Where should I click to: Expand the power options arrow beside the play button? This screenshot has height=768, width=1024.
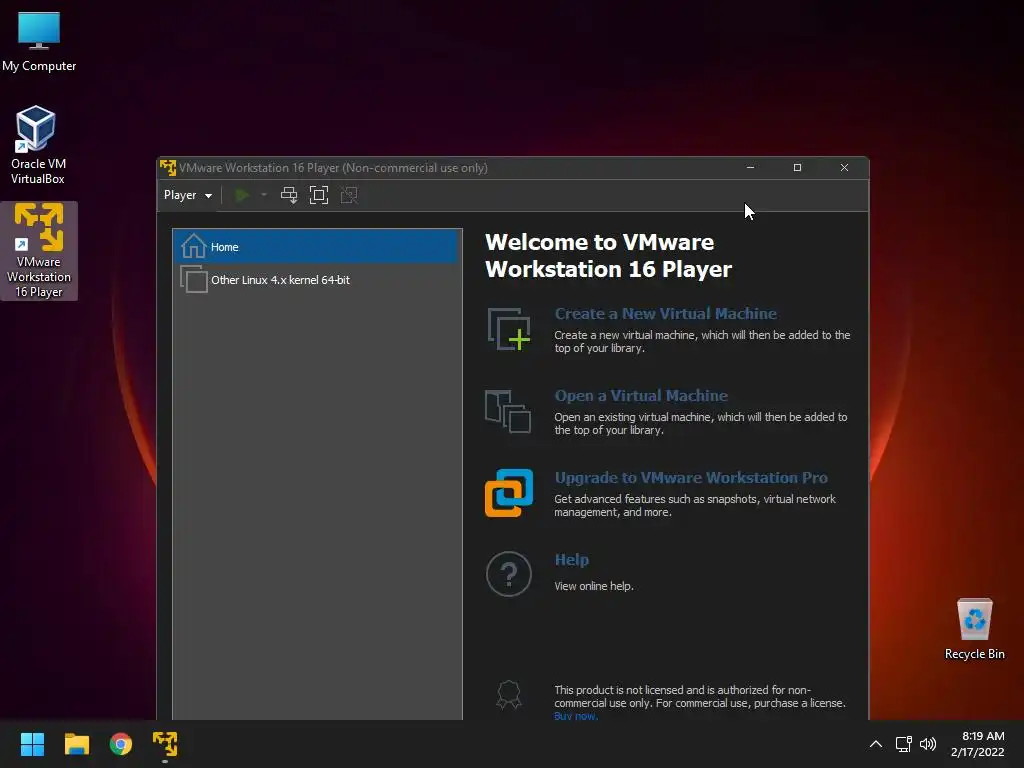264,195
